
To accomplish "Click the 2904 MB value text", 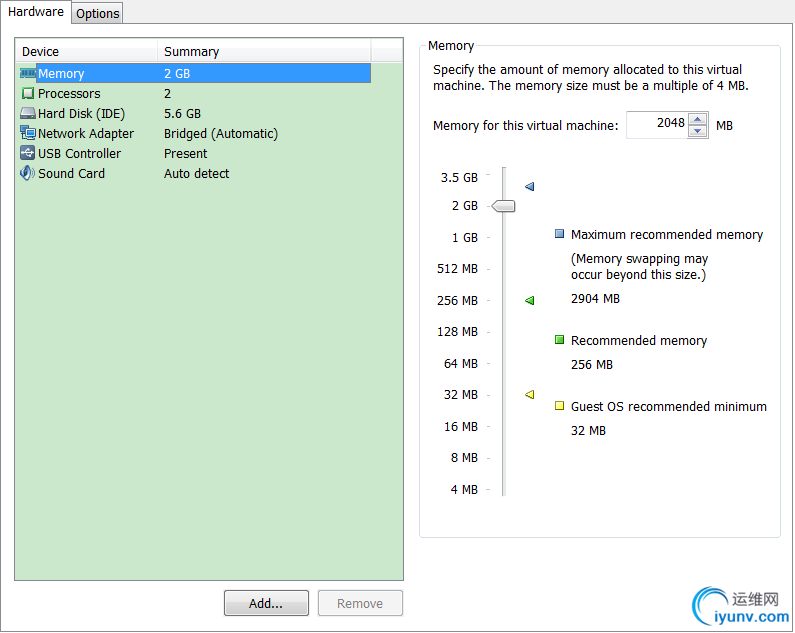I will pyautogui.click(x=595, y=298).
